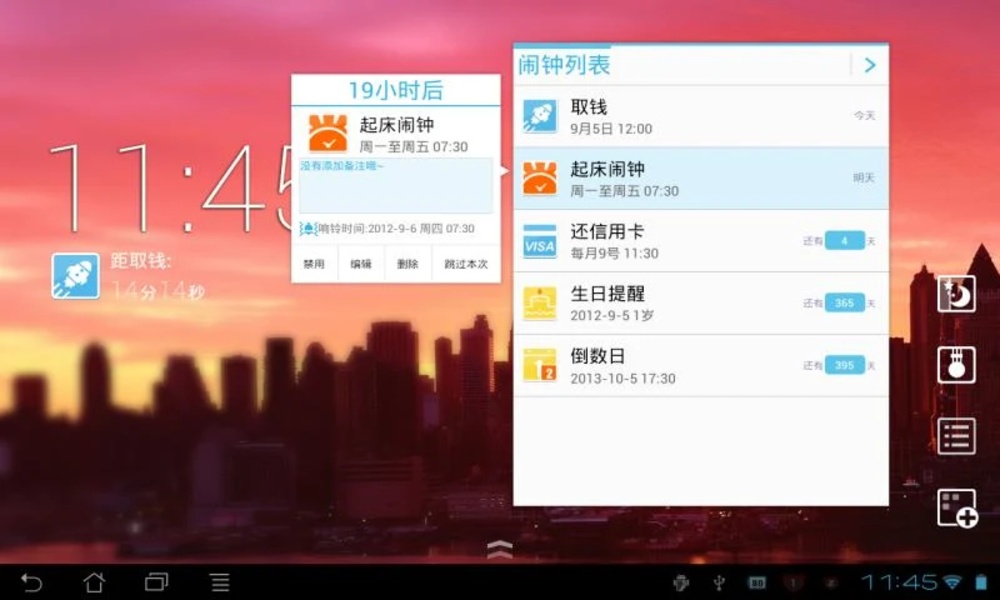
Task: Open the sleep mode moon icon on the right
Action: [x=956, y=293]
